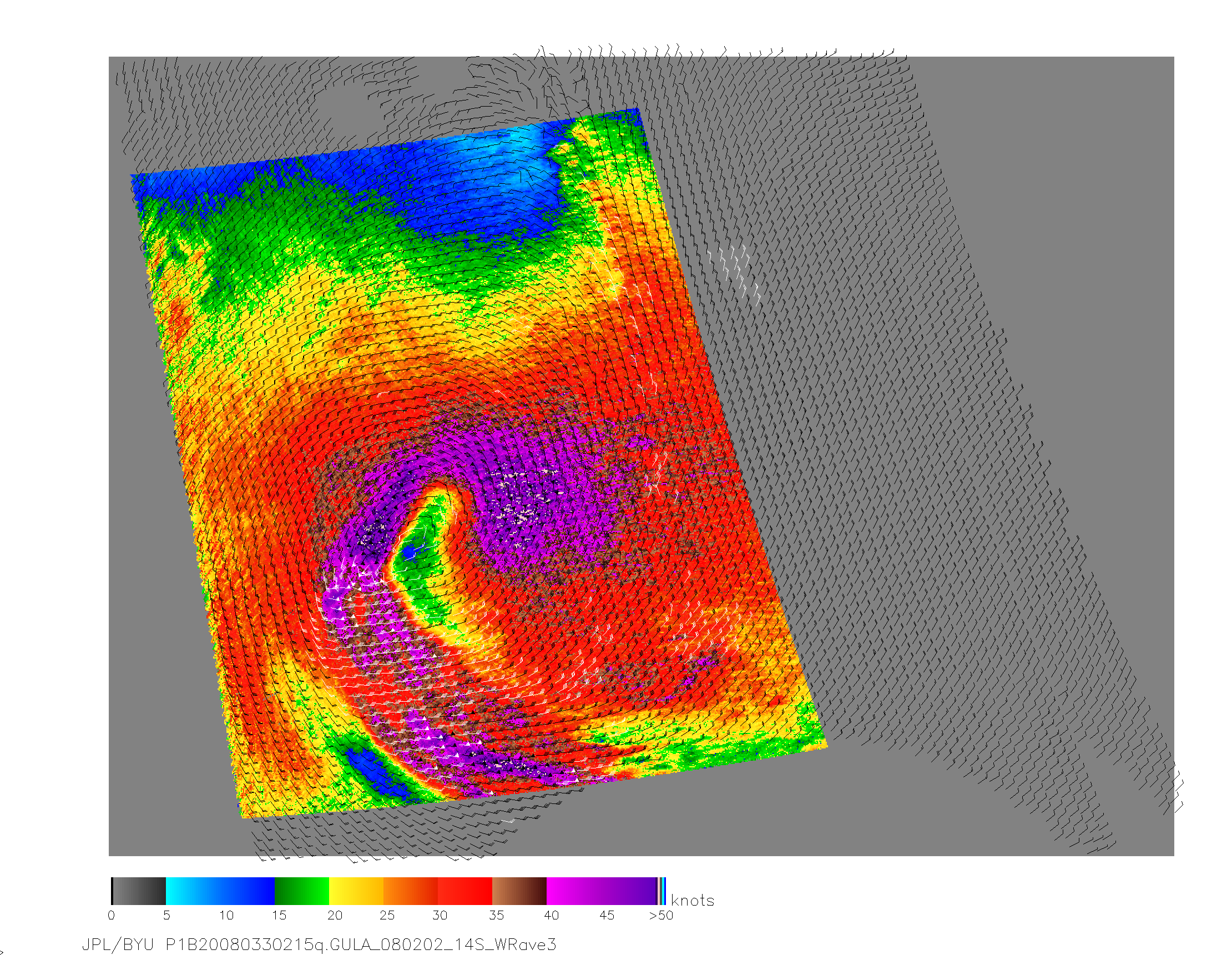
Task: Click the '35' colorbar tick label
Action: 497,916
